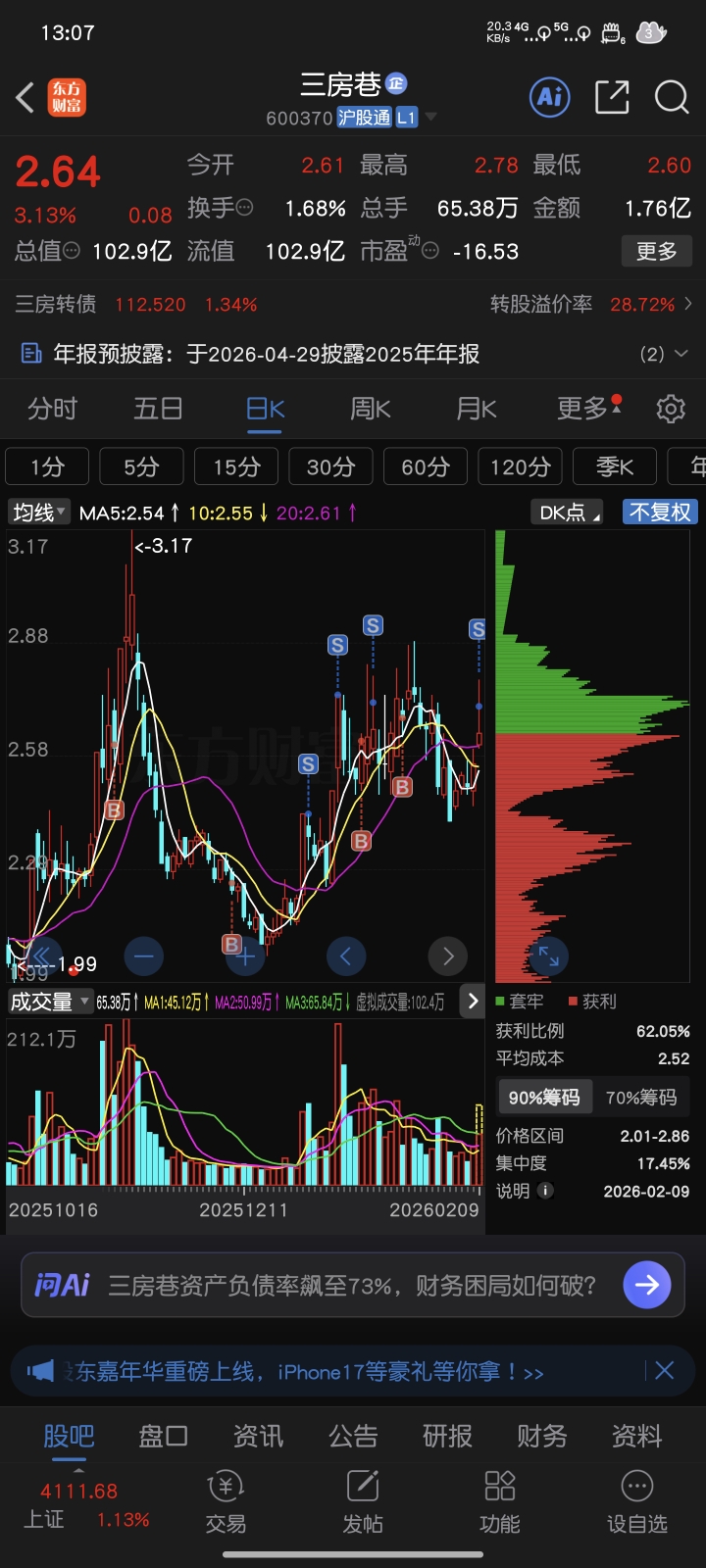Screen dimensions: 706x1568
Task: Open the Ai assistant icon
Action: point(550,97)
